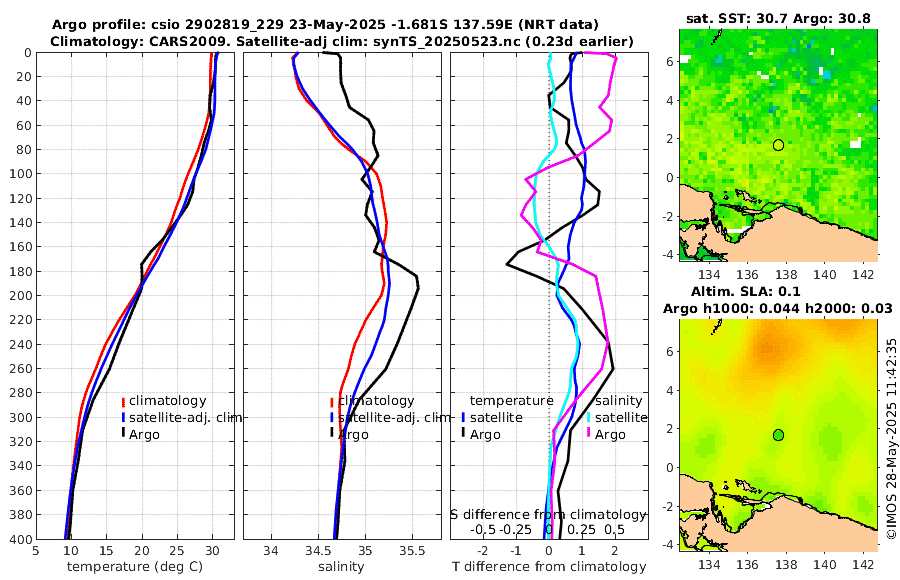This screenshot has width=900, height=580.
Task: Click the 'salinity' x-axis label
Action: coord(342,567)
